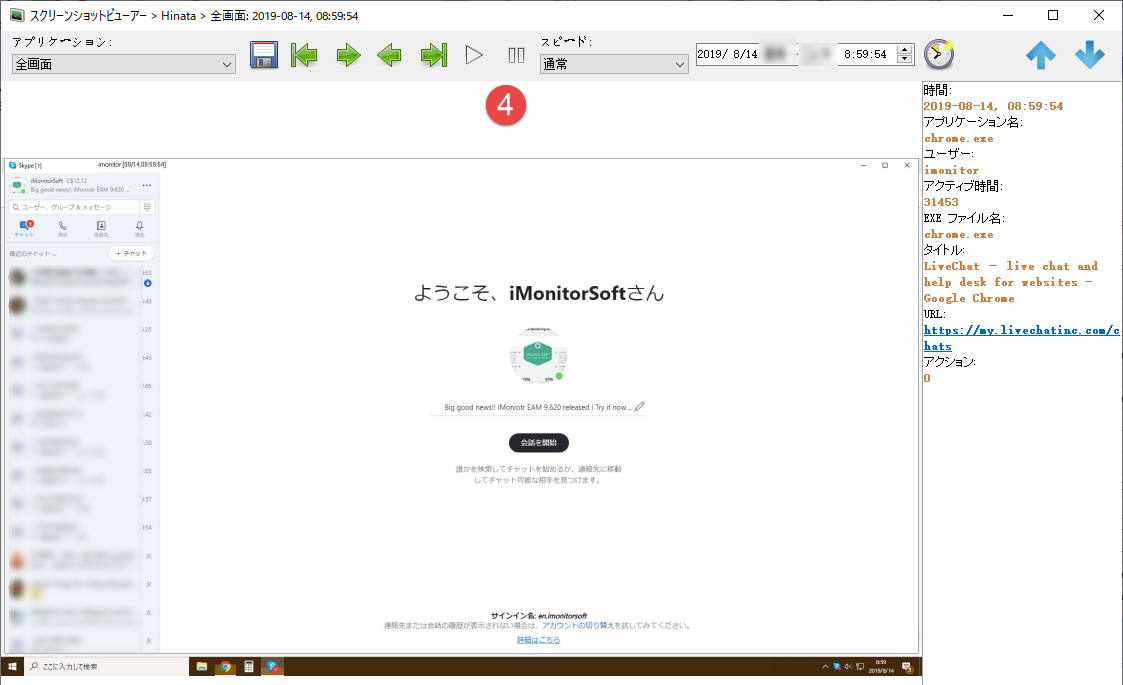
Task: Open the アプリケーション dropdown showing 全画面
Action: coord(123,64)
